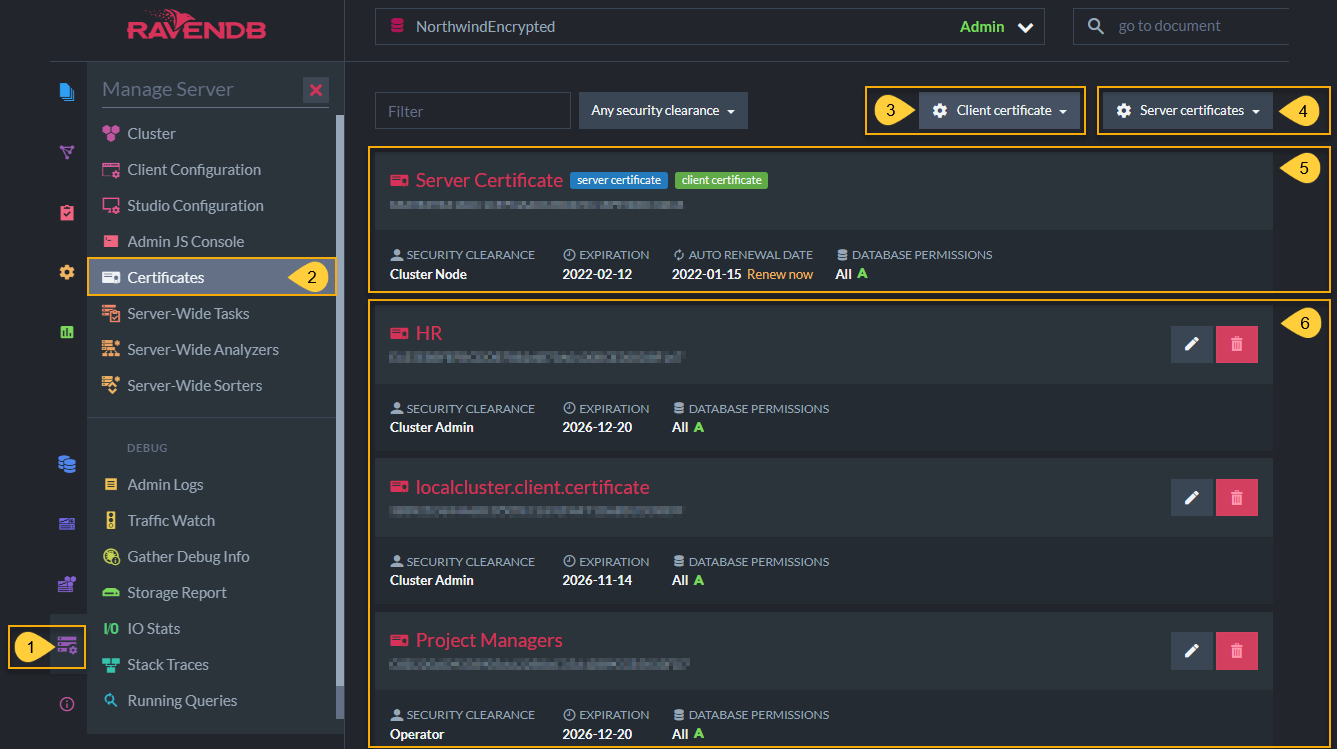Click the Renew now link
The height and width of the screenshot is (749, 1337).
pyautogui.click(x=780, y=274)
